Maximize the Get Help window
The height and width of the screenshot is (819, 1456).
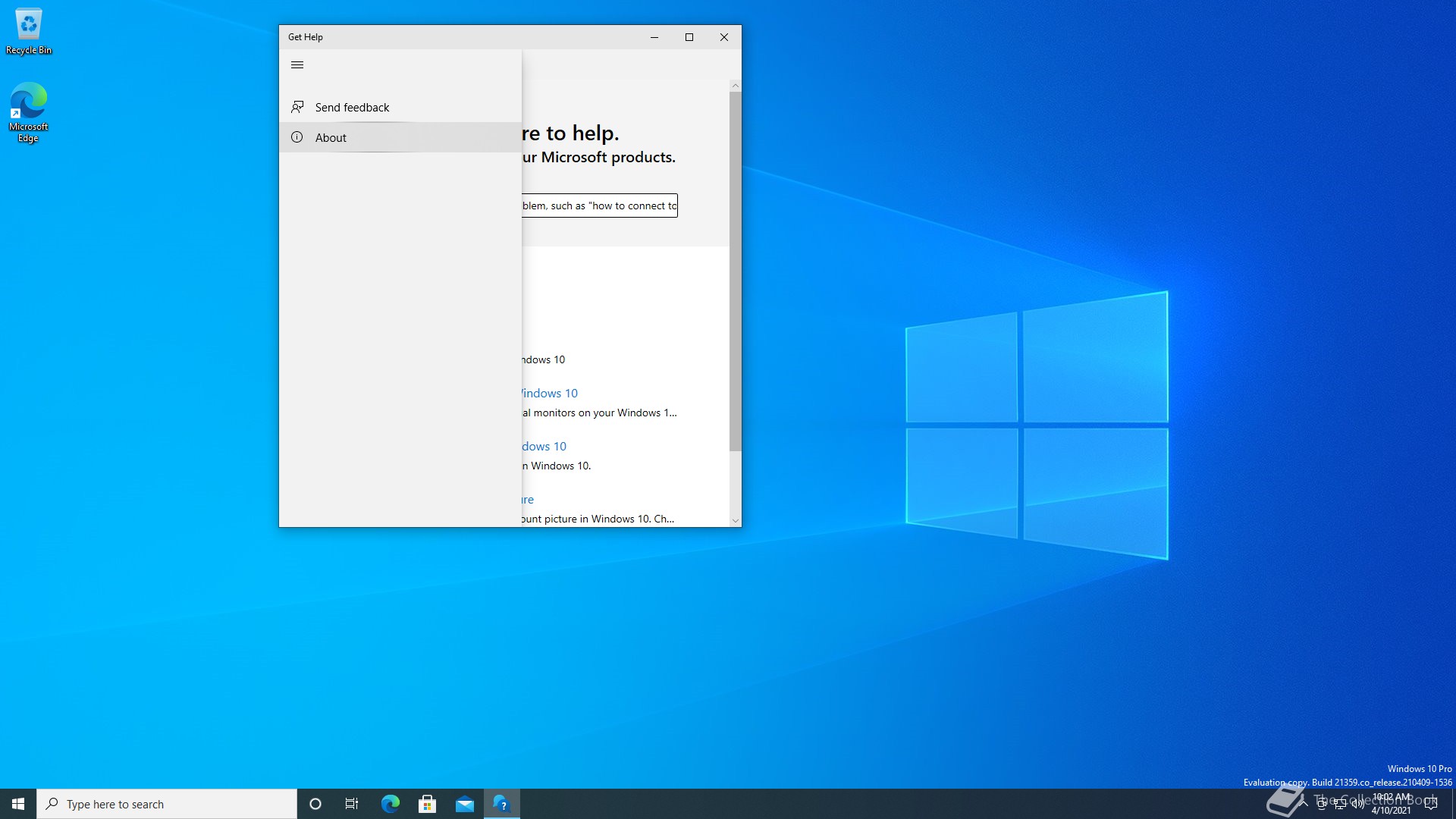pos(689,37)
